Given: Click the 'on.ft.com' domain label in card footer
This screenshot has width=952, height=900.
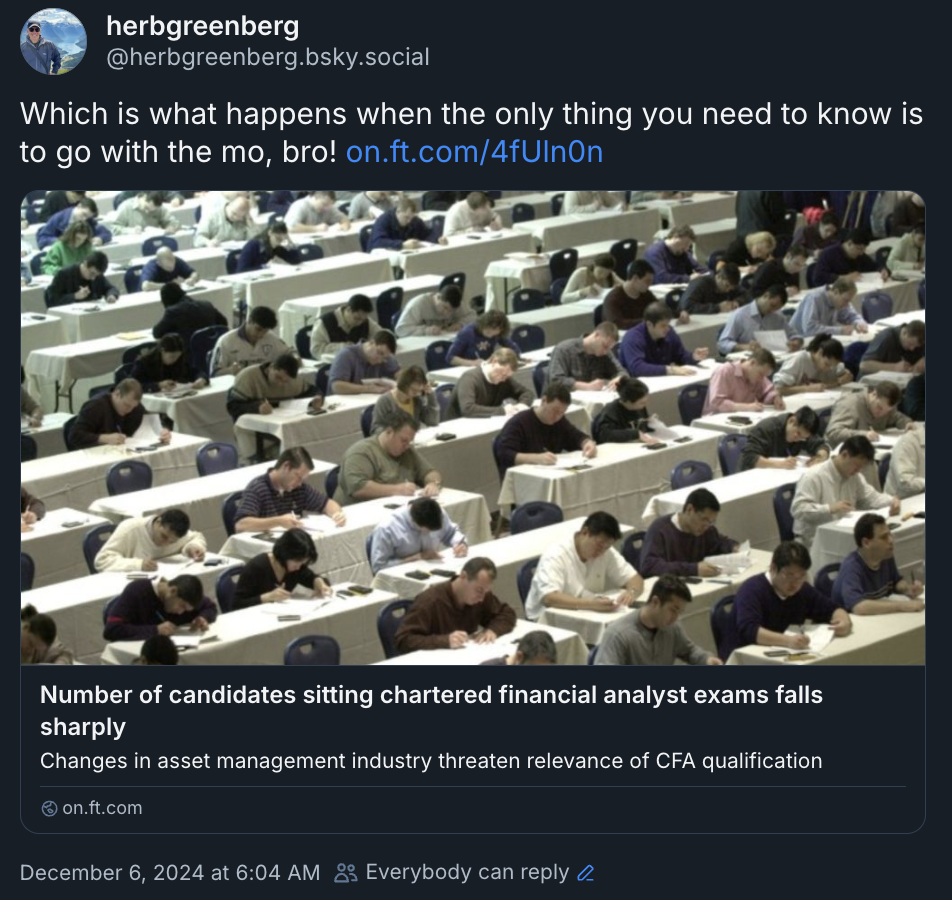Looking at the screenshot, I should pyautogui.click(x=102, y=808).
